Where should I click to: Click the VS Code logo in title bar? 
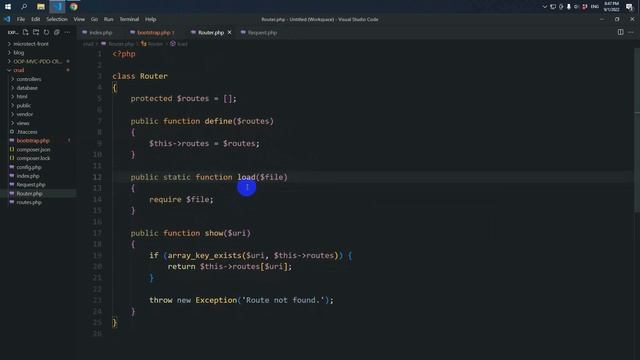(7, 19)
